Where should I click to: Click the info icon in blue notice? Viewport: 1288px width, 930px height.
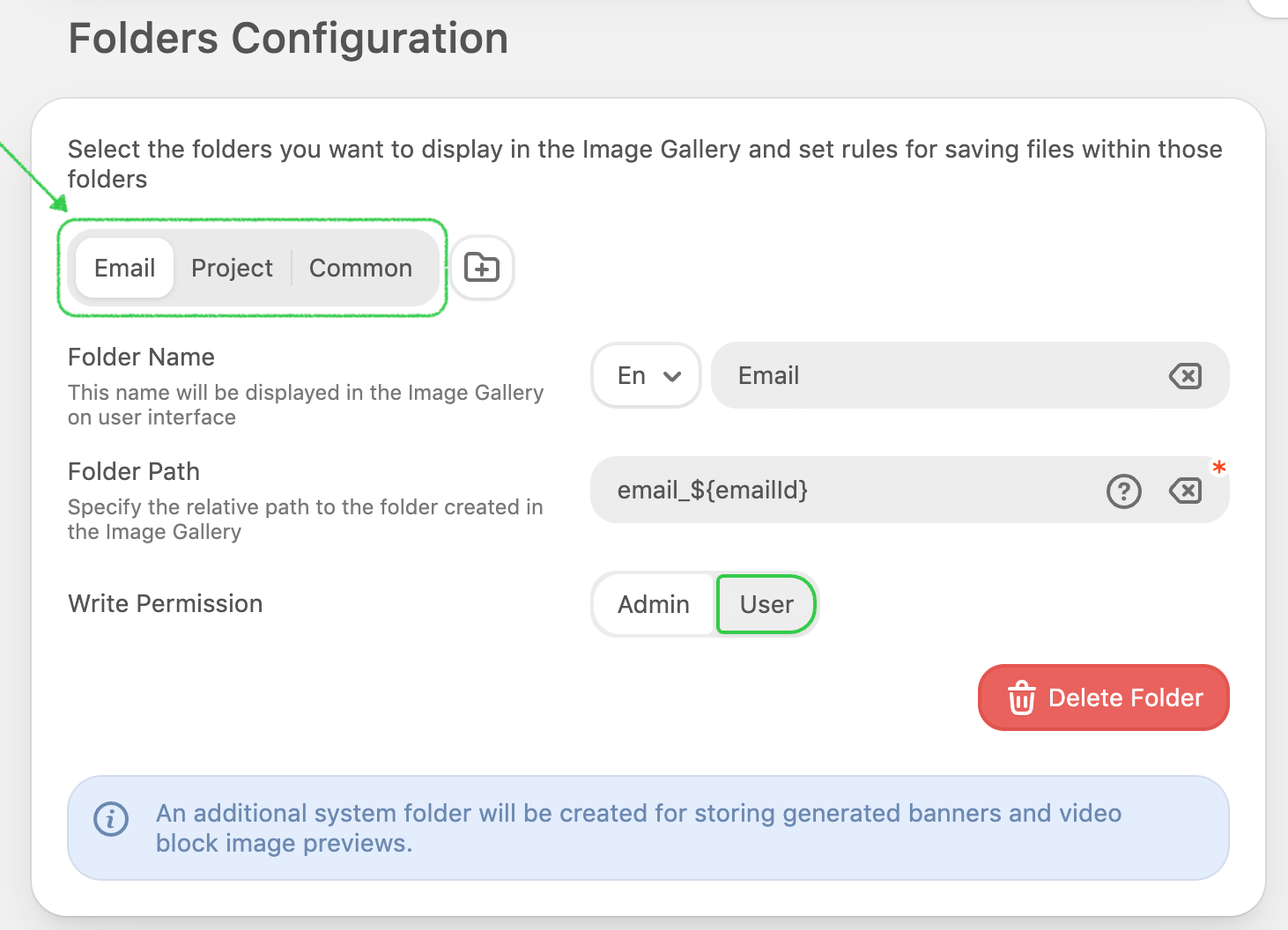(111, 819)
